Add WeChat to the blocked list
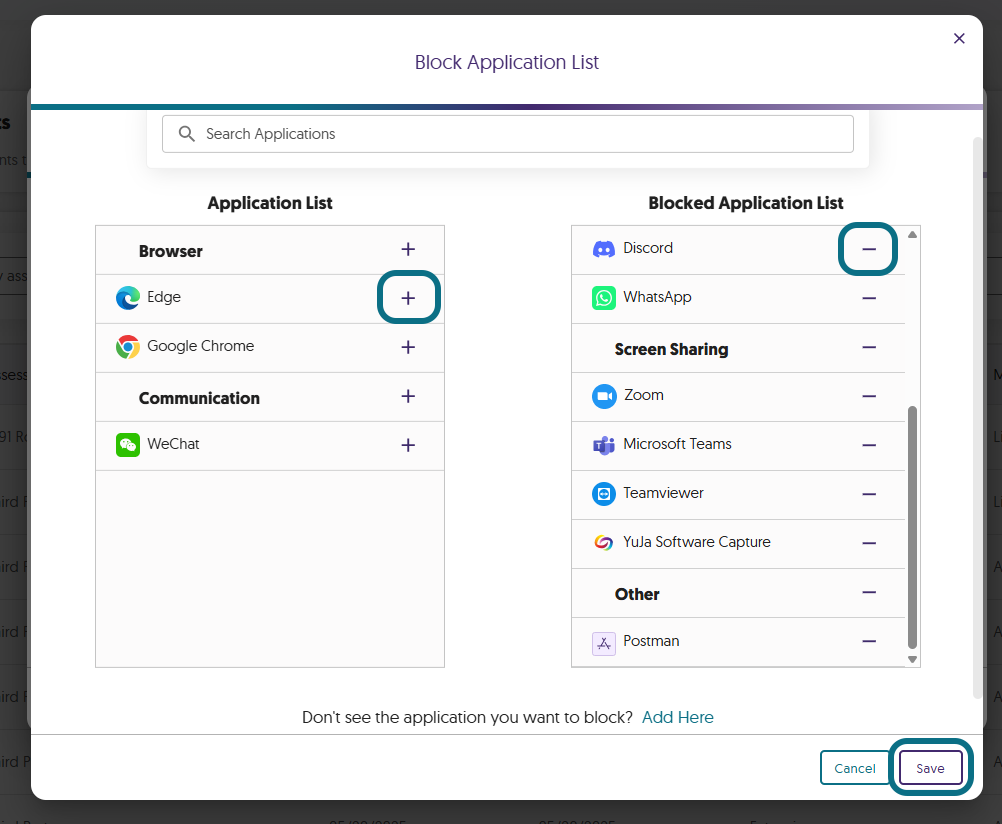 point(408,445)
